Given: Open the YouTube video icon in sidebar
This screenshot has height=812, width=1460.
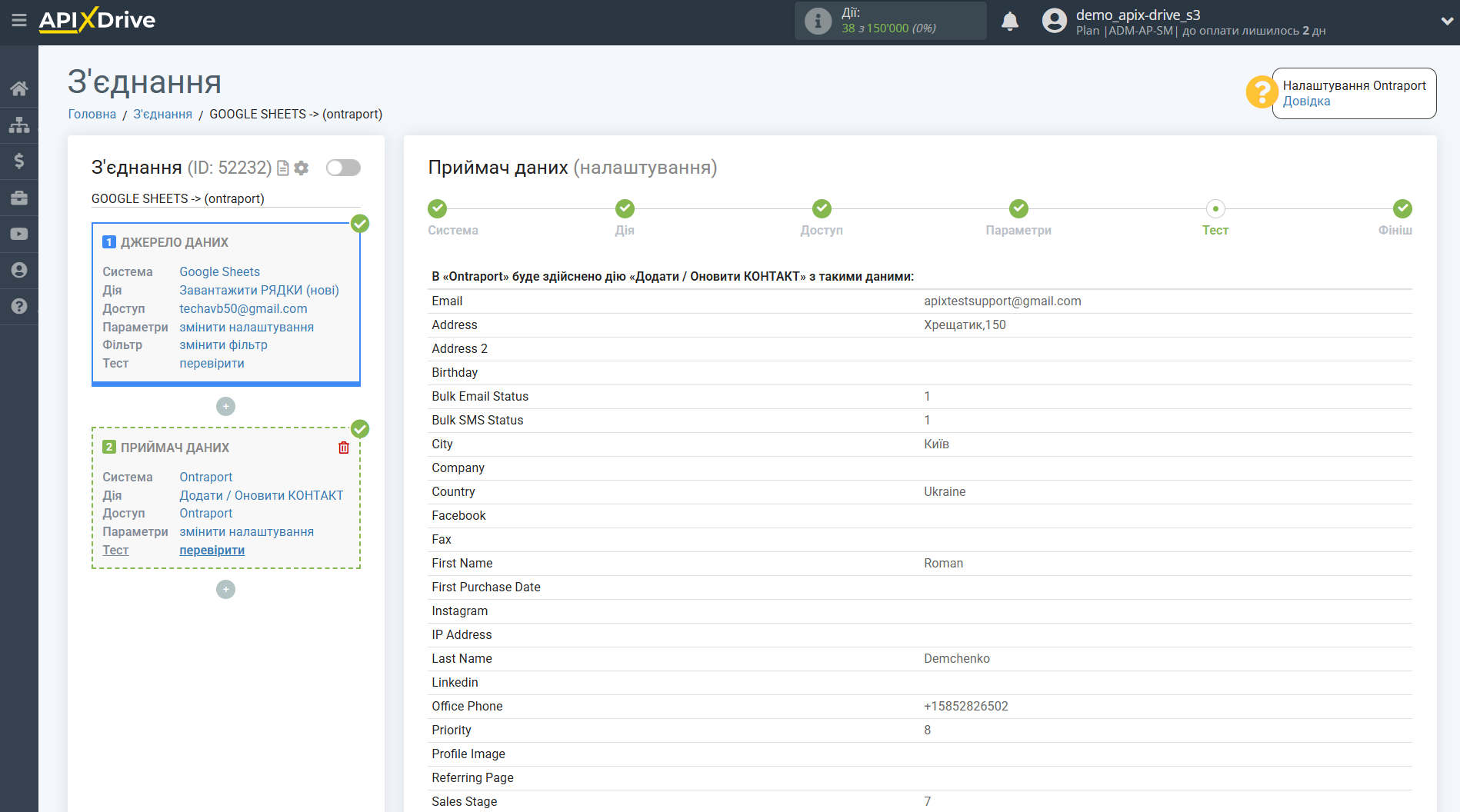Looking at the screenshot, I should [x=19, y=234].
